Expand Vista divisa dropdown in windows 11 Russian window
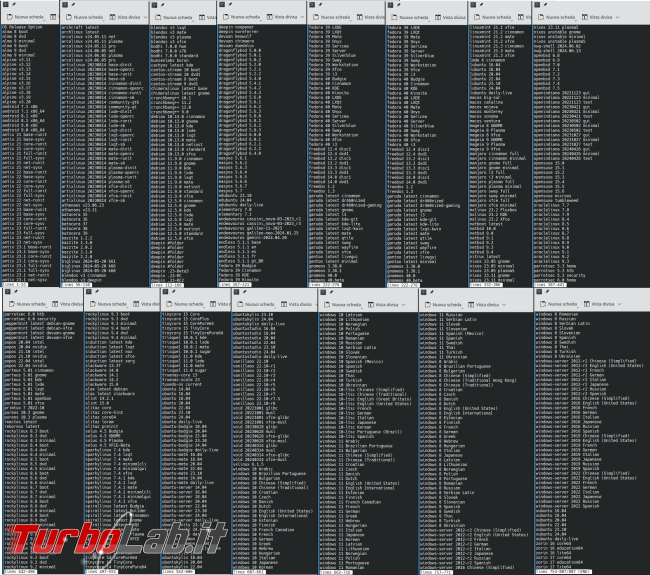Viewport: 650px width, 575px height. coord(504,304)
